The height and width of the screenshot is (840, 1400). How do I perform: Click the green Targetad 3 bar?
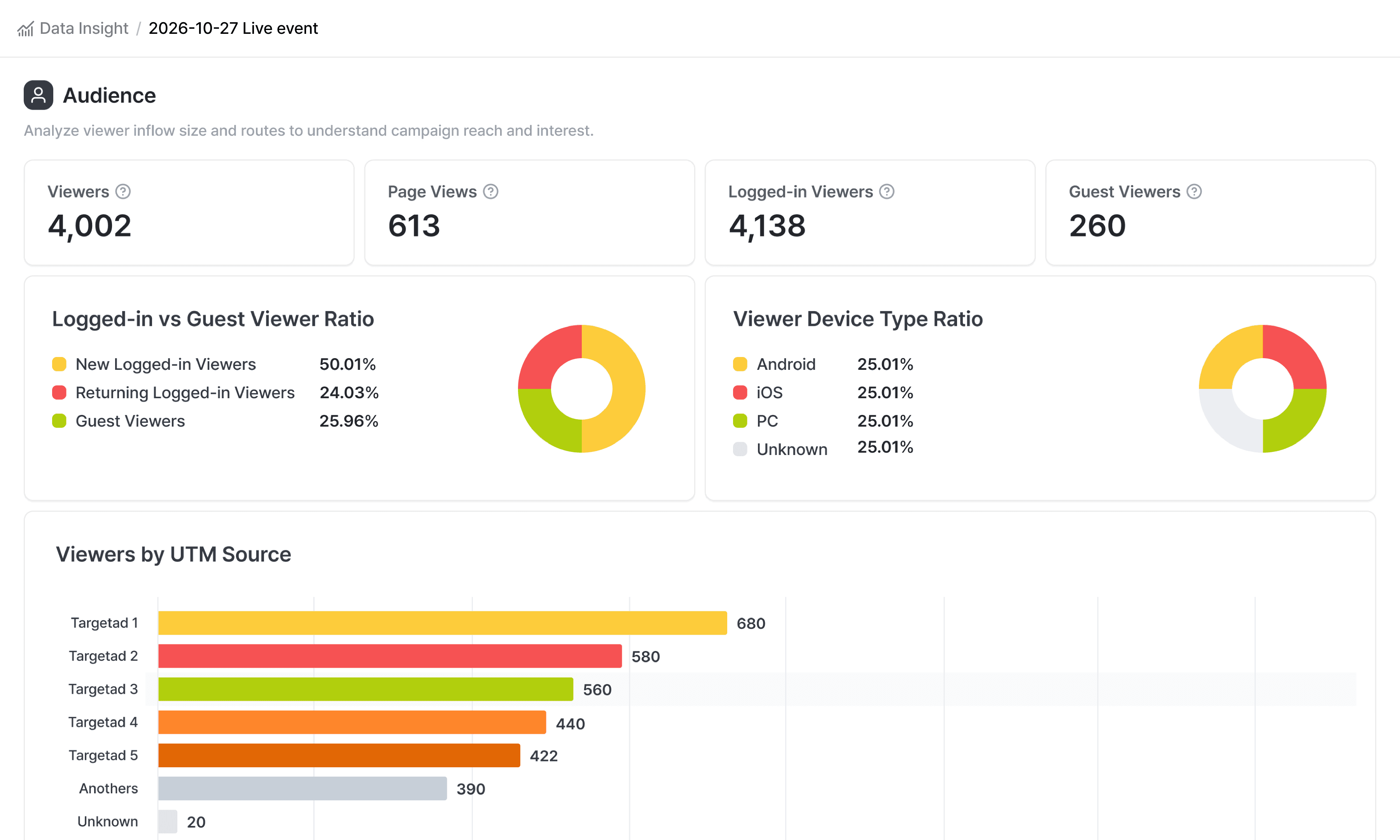(x=366, y=689)
